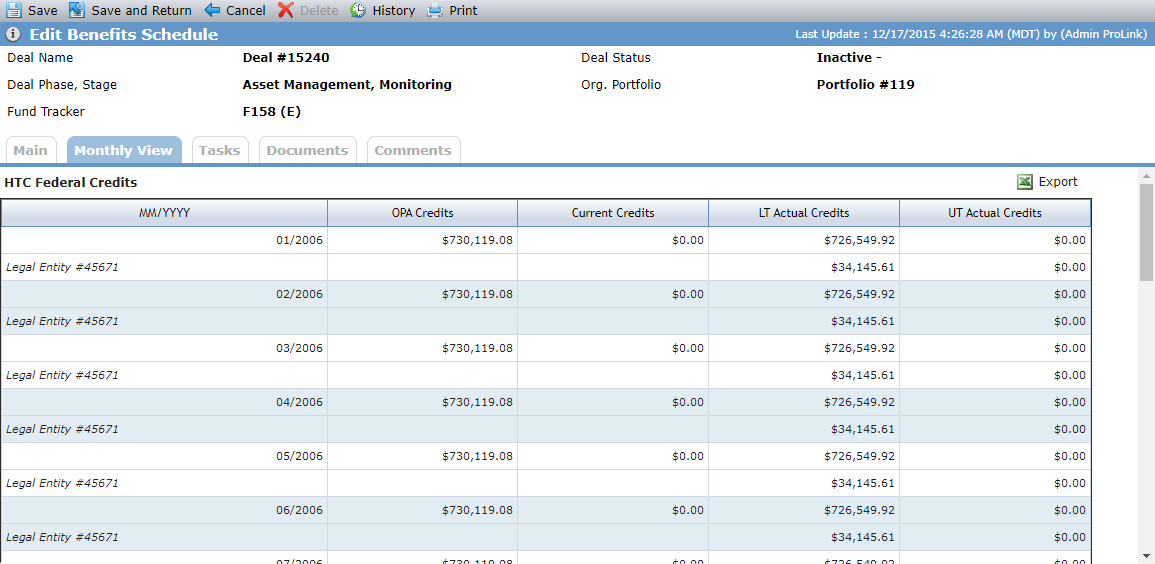This screenshot has width=1155, height=564.
Task: Click the Excel Export icon
Action: [1025, 182]
